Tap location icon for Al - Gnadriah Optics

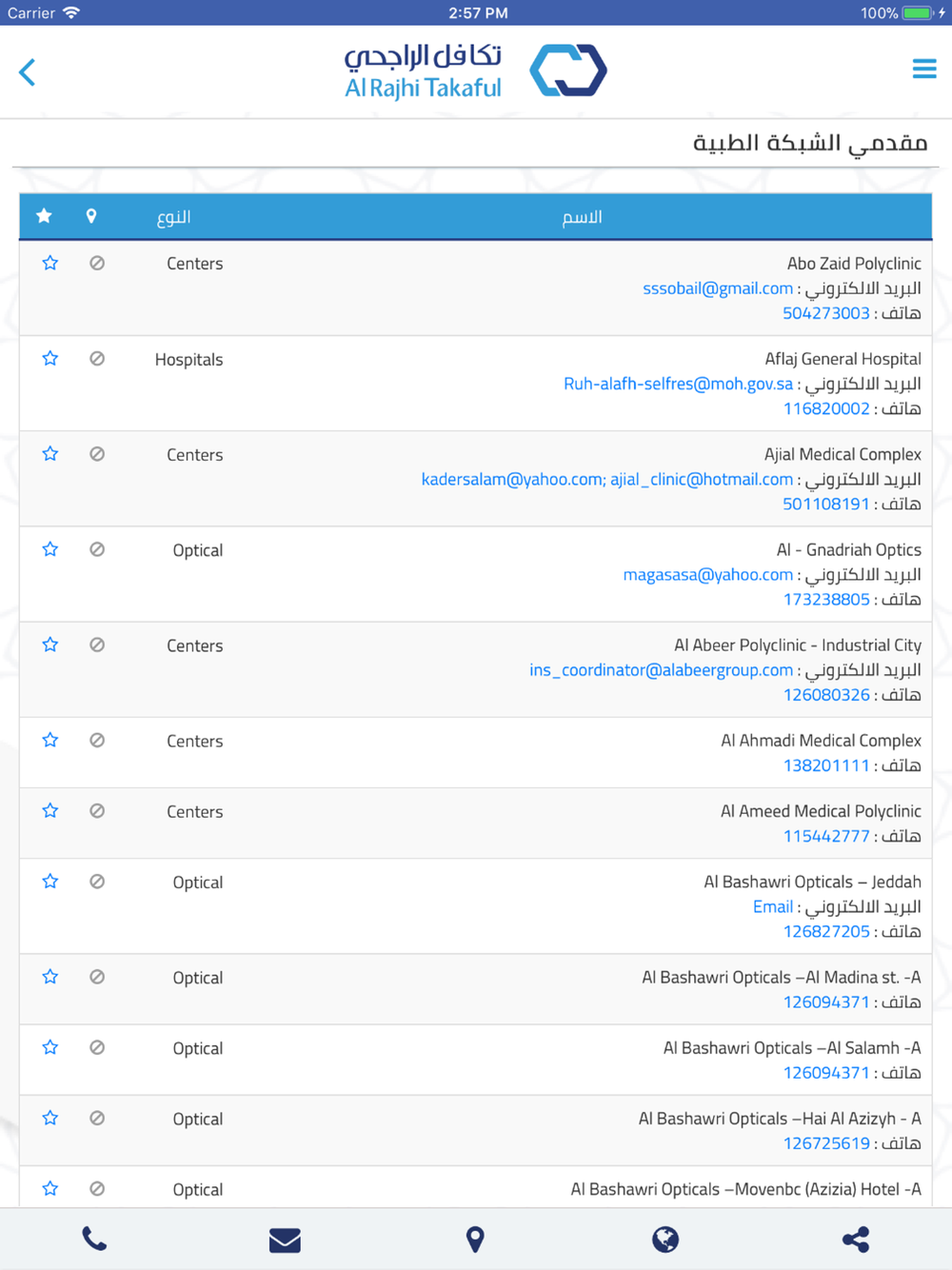97,548
